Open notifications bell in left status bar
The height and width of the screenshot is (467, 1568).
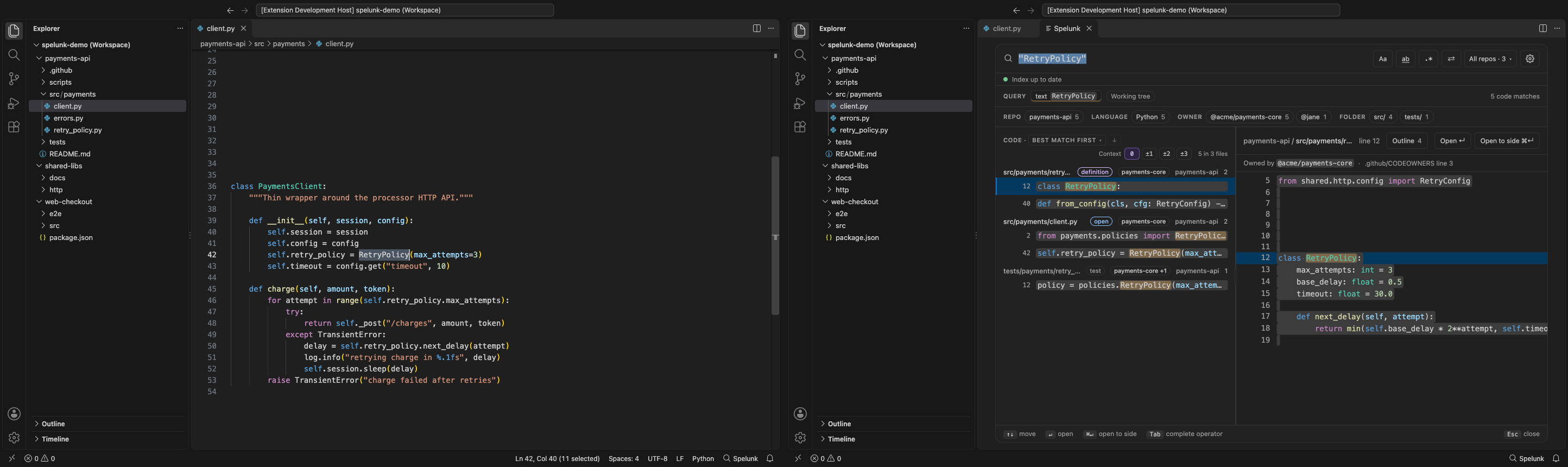[770, 458]
